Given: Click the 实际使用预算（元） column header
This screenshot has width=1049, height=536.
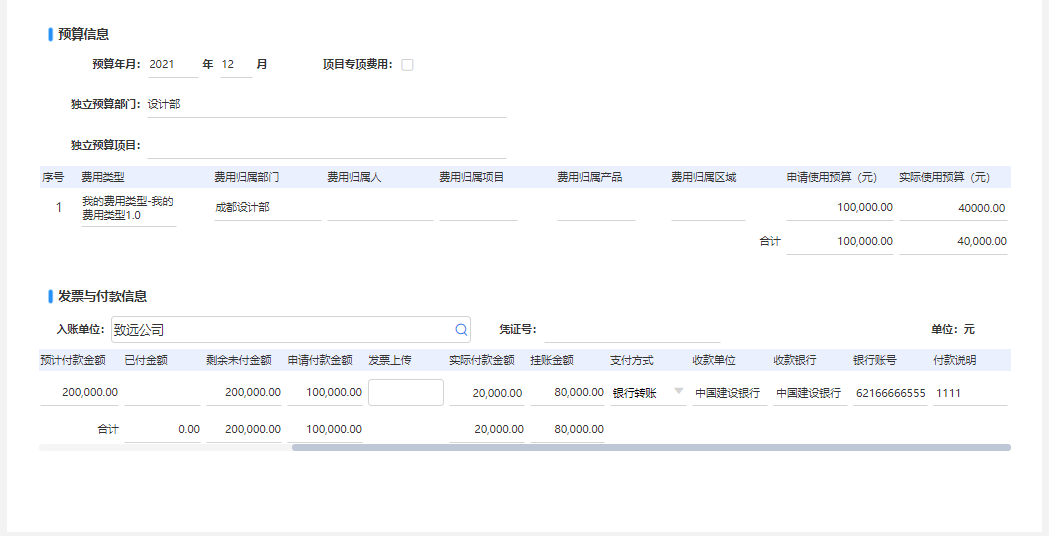Looking at the screenshot, I should pos(944,177).
